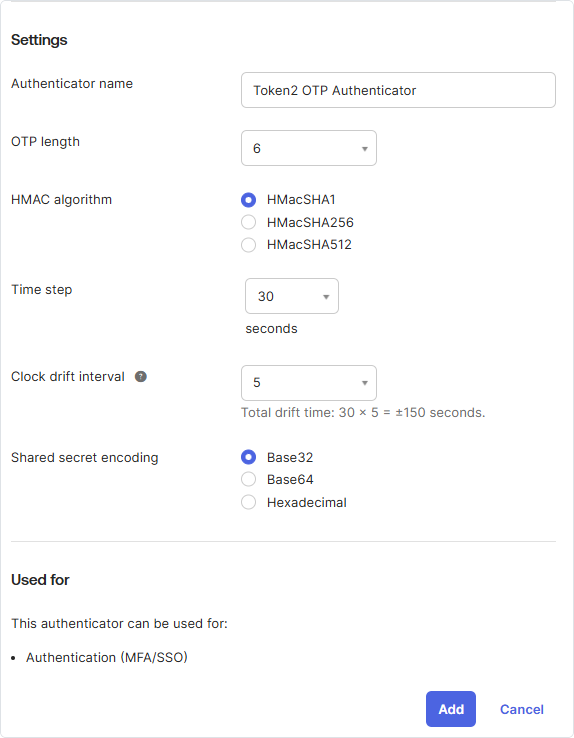Click the Hexadecimal label text
Screen dimensions: 574x738
[x=307, y=502]
